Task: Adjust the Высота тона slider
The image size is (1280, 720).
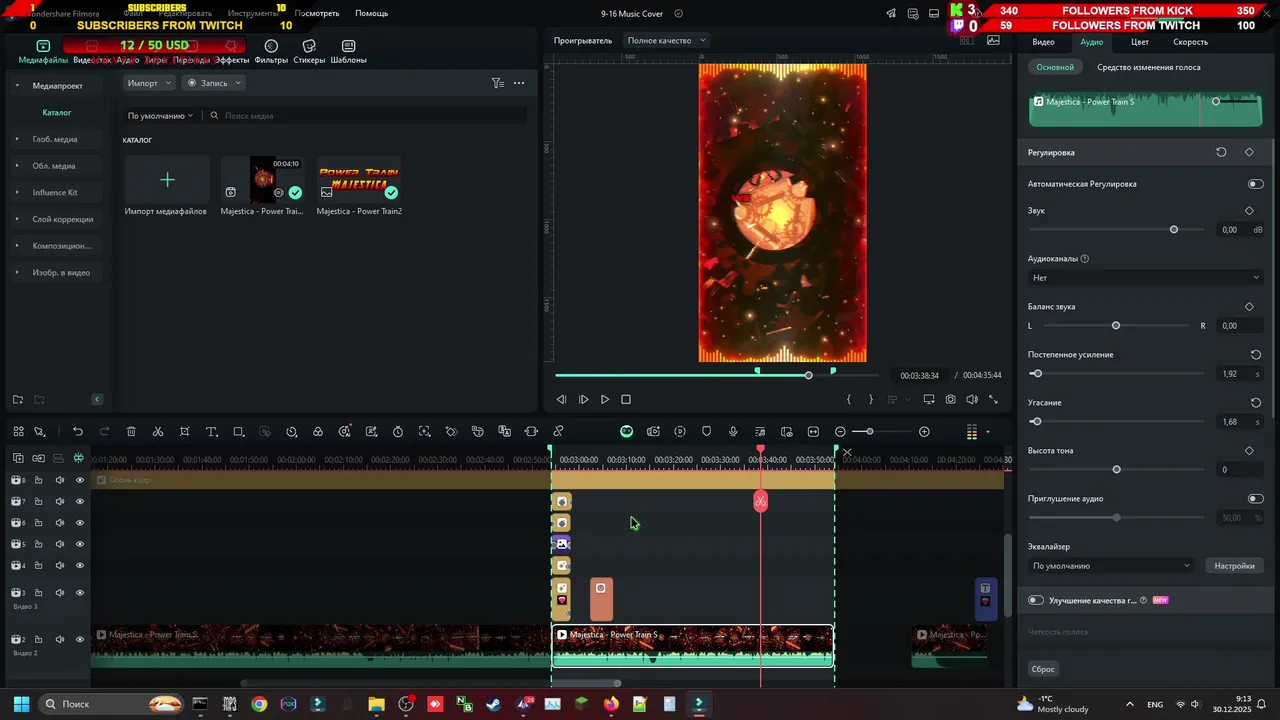Action: click(1116, 470)
